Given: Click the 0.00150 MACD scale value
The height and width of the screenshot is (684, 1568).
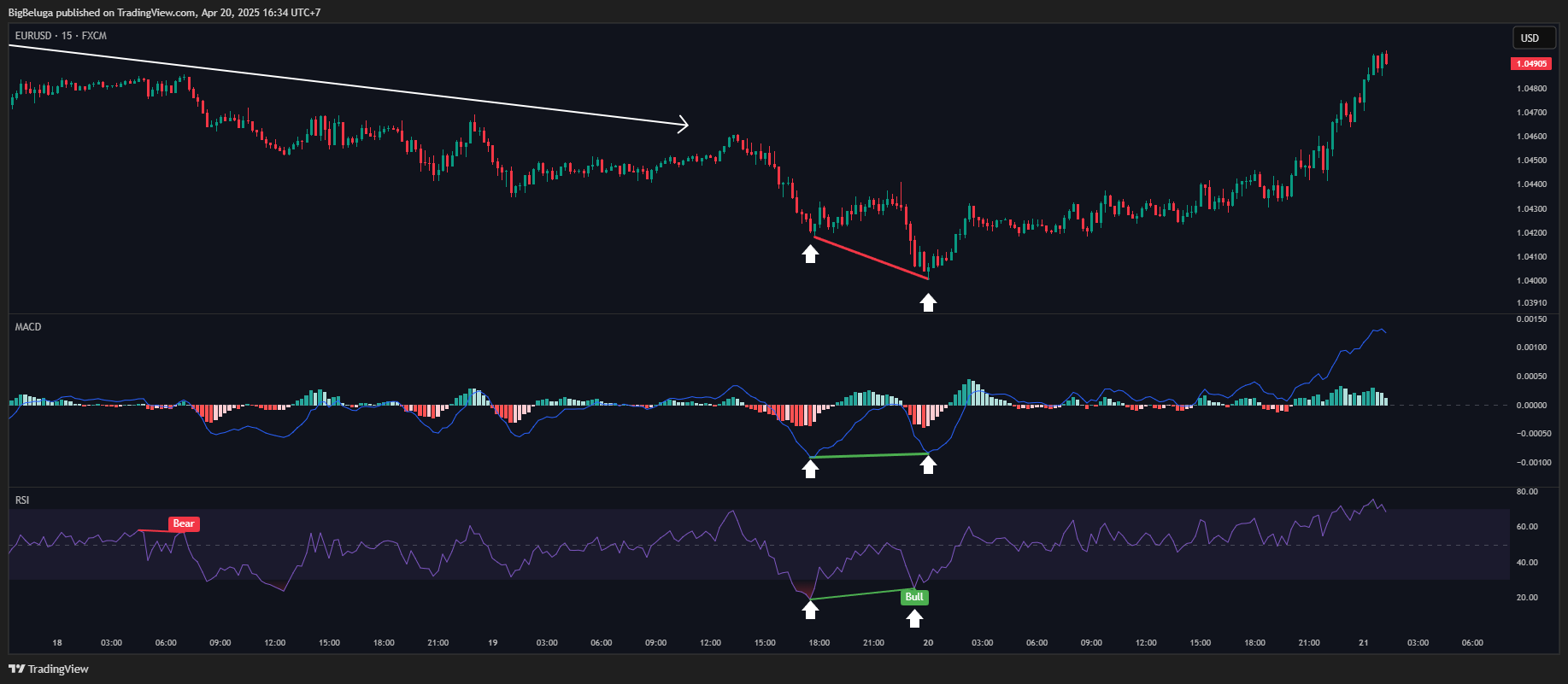Looking at the screenshot, I should [1531, 319].
